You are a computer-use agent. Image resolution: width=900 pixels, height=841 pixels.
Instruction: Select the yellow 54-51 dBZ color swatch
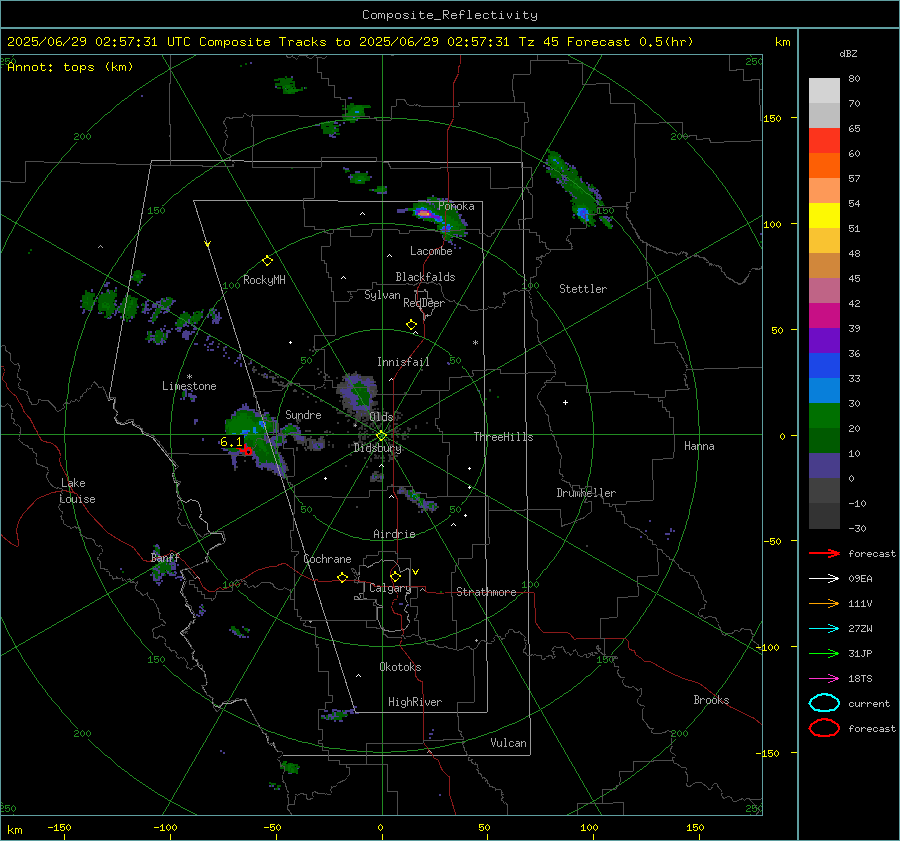(x=824, y=216)
